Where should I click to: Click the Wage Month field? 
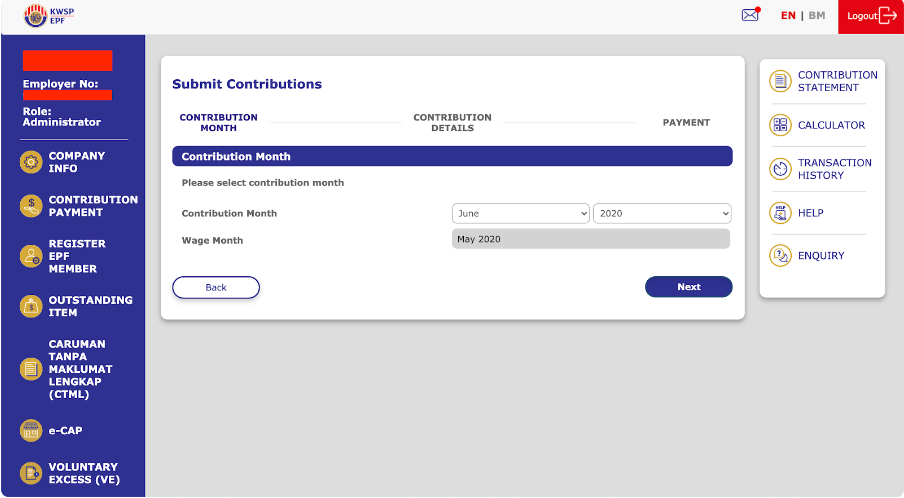coord(591,239)
